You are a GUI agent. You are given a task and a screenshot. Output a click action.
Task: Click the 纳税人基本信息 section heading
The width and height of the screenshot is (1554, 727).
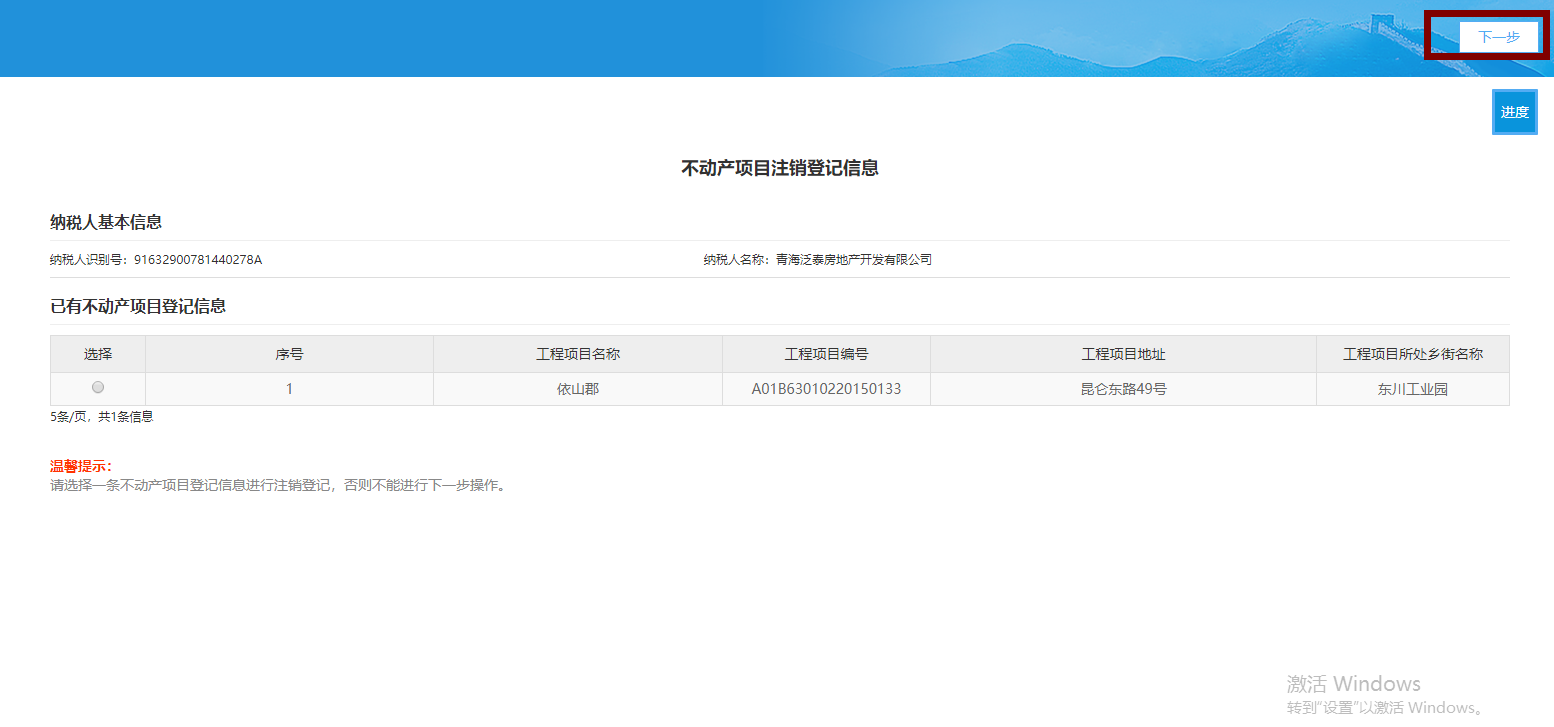pyautogui.click(x=106, y=222)
